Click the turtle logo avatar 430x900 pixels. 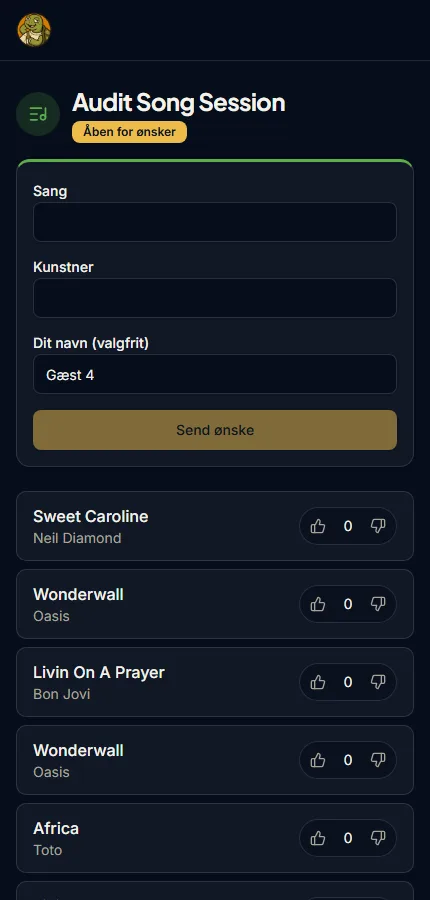pyautogui.click(x=34, y=30)
